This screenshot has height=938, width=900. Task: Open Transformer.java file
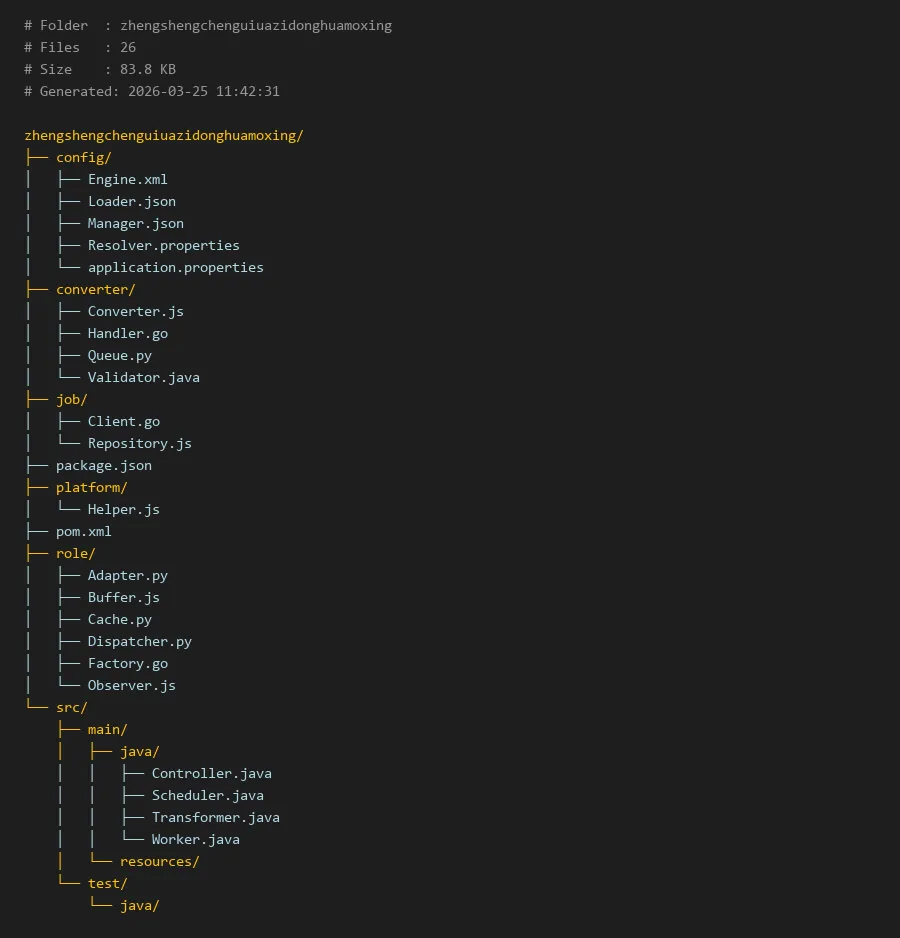pos(215,817)
